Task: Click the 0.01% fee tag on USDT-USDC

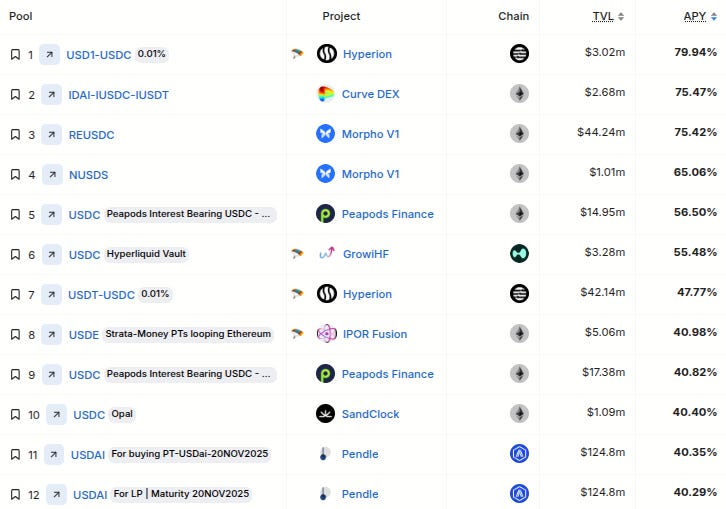Action: coord(155,294)
